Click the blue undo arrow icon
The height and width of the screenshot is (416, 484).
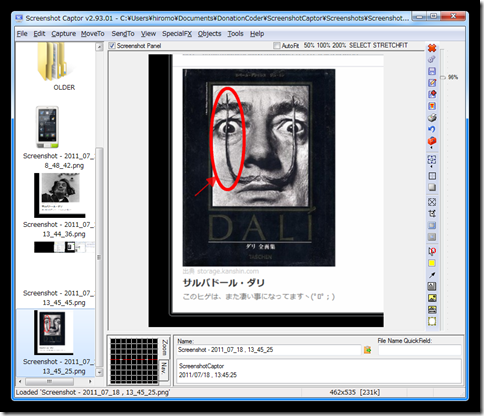point(432,129)
